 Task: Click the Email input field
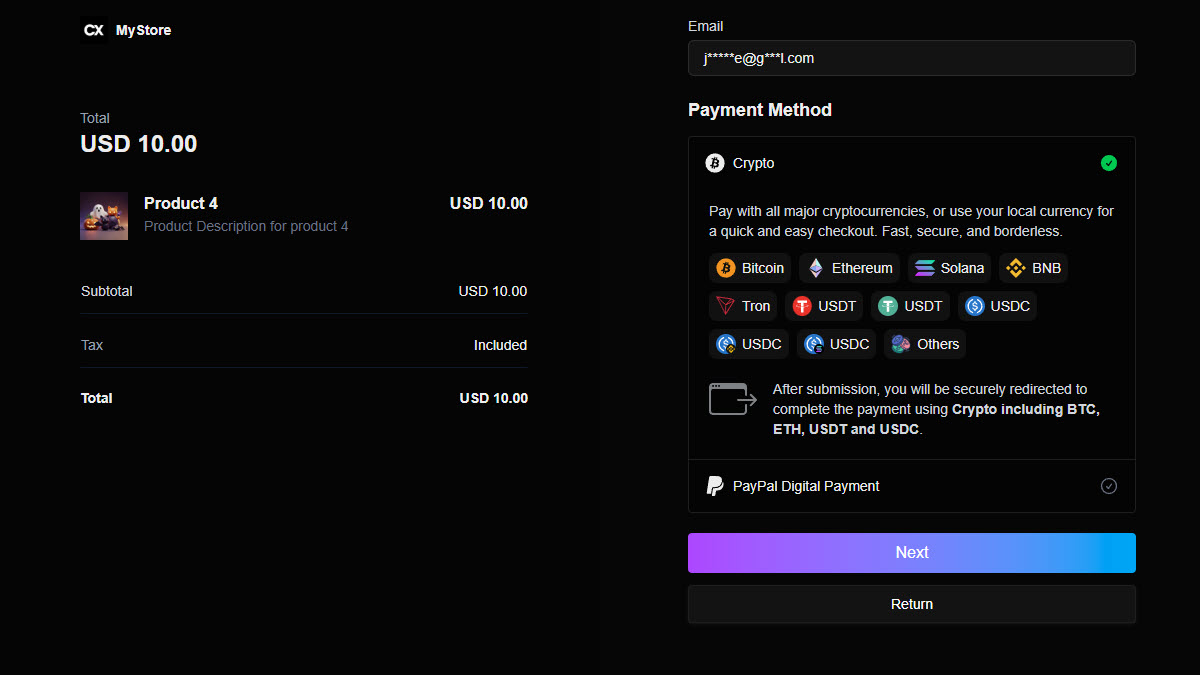[x=911, y=58]
